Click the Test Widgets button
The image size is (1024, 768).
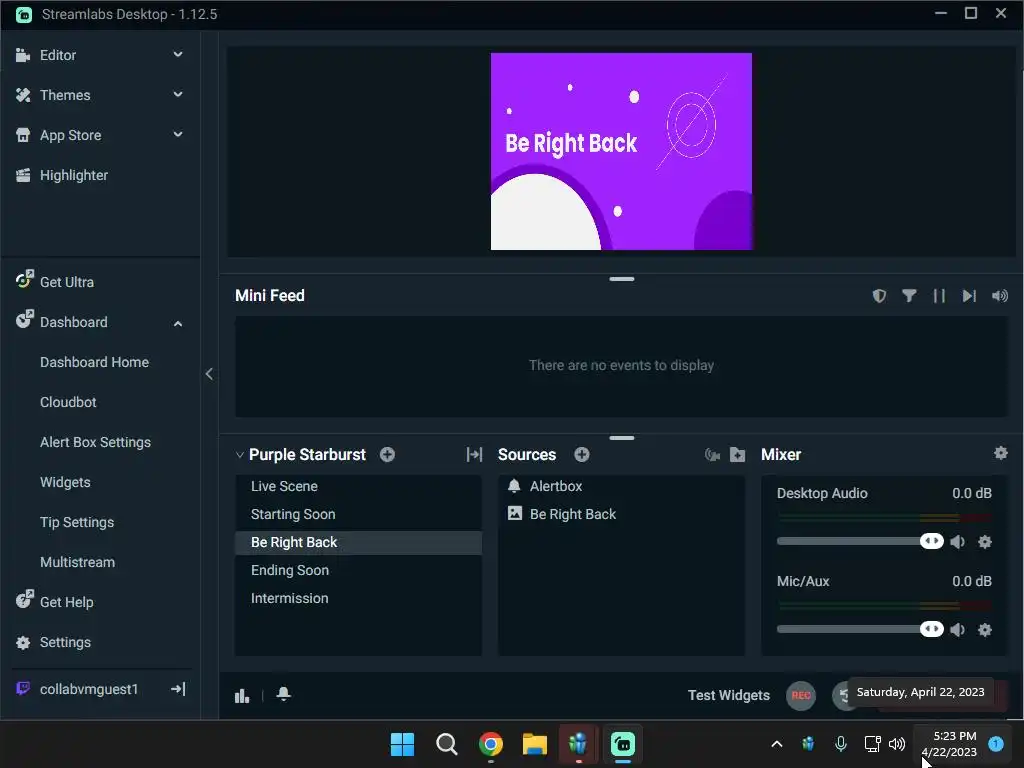(729, 696)
